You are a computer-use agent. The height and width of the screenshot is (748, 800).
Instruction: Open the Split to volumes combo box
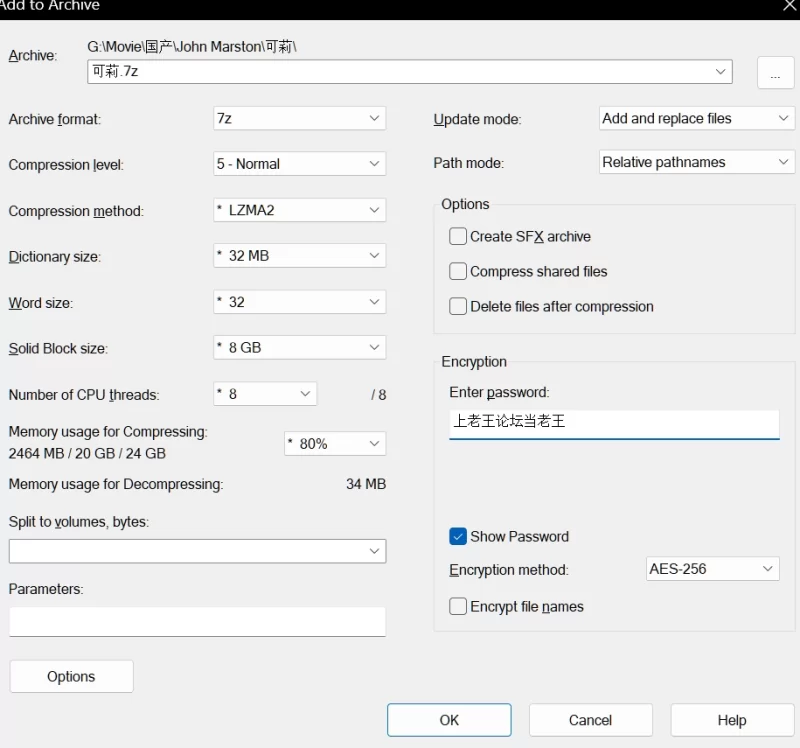[x=197, y=551]
